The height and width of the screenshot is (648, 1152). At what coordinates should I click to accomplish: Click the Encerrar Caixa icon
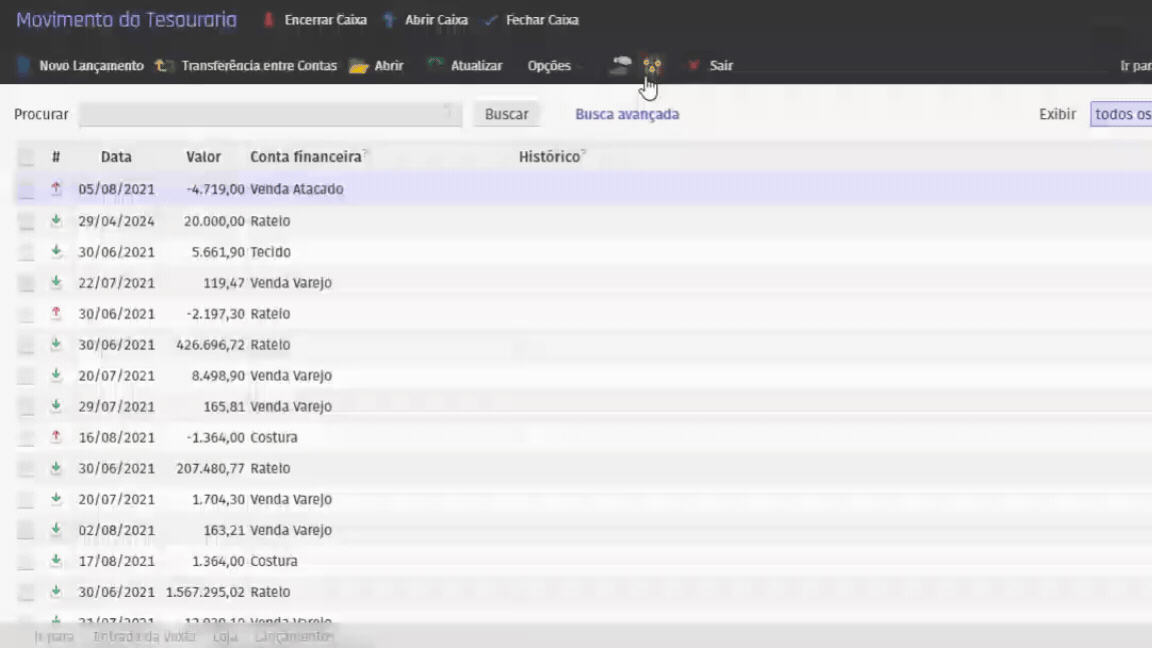pyautogui.click(x=268, y=20)
